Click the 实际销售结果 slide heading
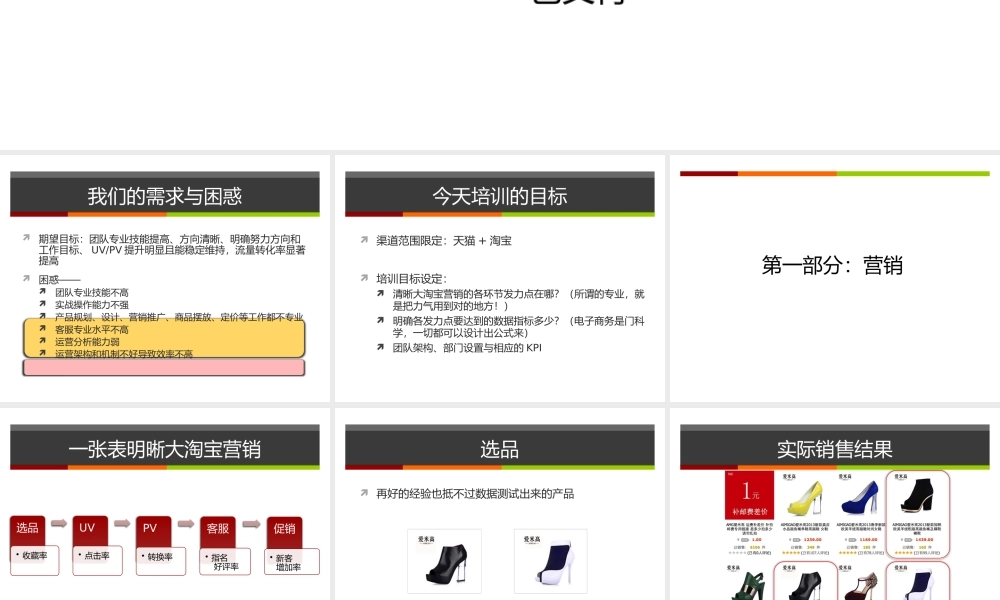 pyautogui.click(x=832, y=450)
